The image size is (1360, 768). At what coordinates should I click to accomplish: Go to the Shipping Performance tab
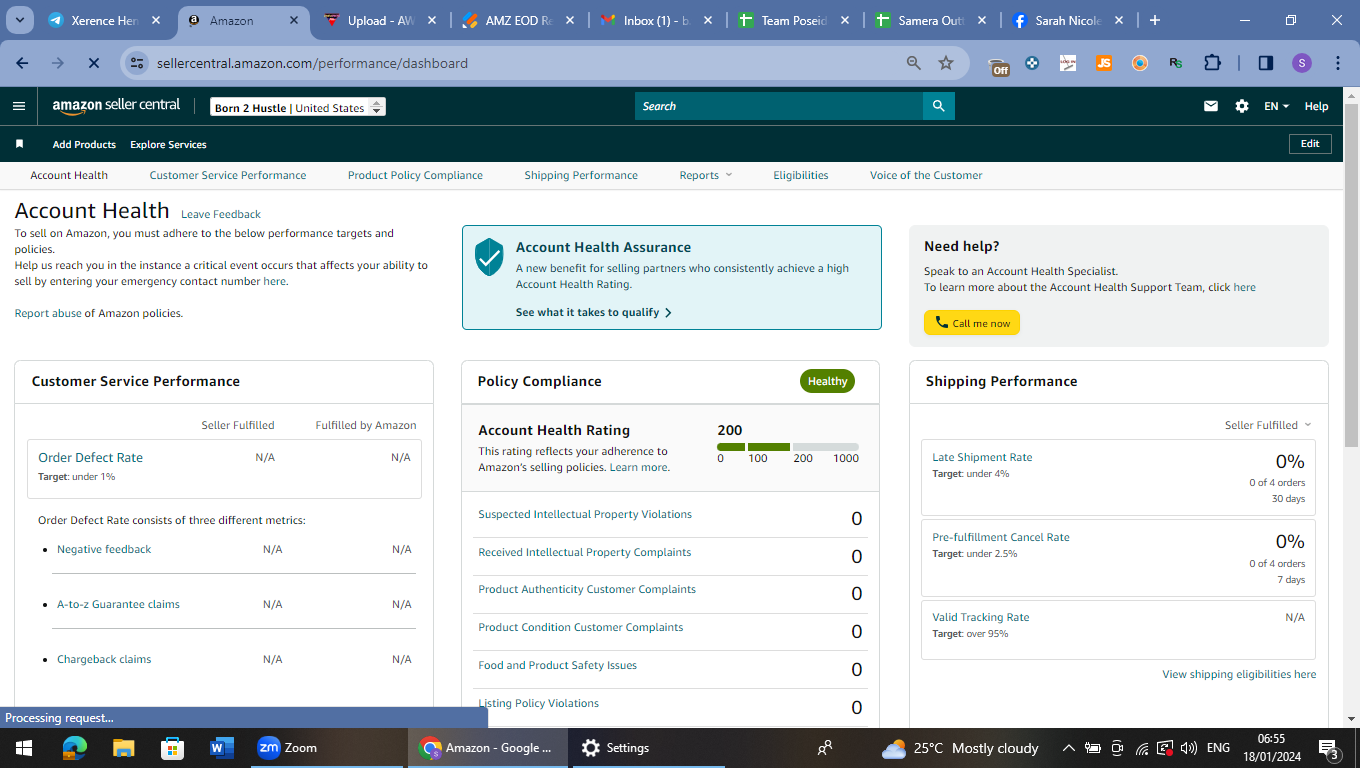pos(581,175)
